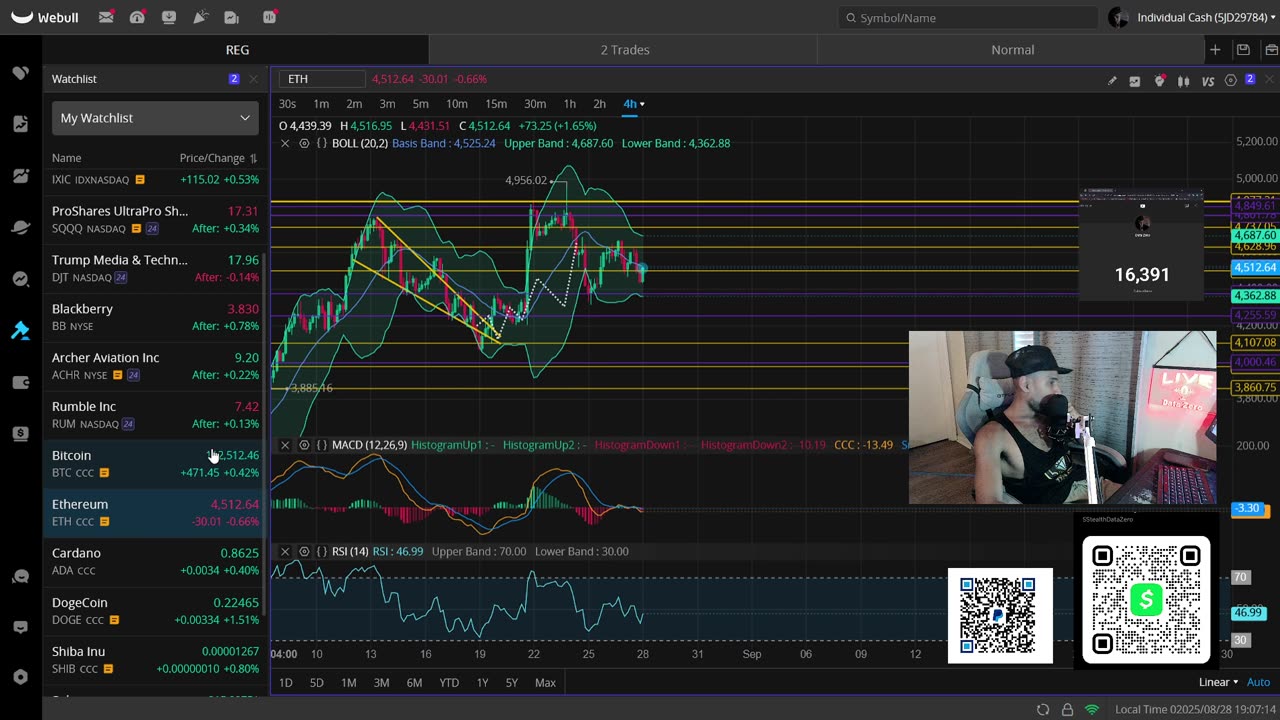Set chart range to YTD
The height and width of the screenshot is (720, 1280).
(x=449, y=683)
